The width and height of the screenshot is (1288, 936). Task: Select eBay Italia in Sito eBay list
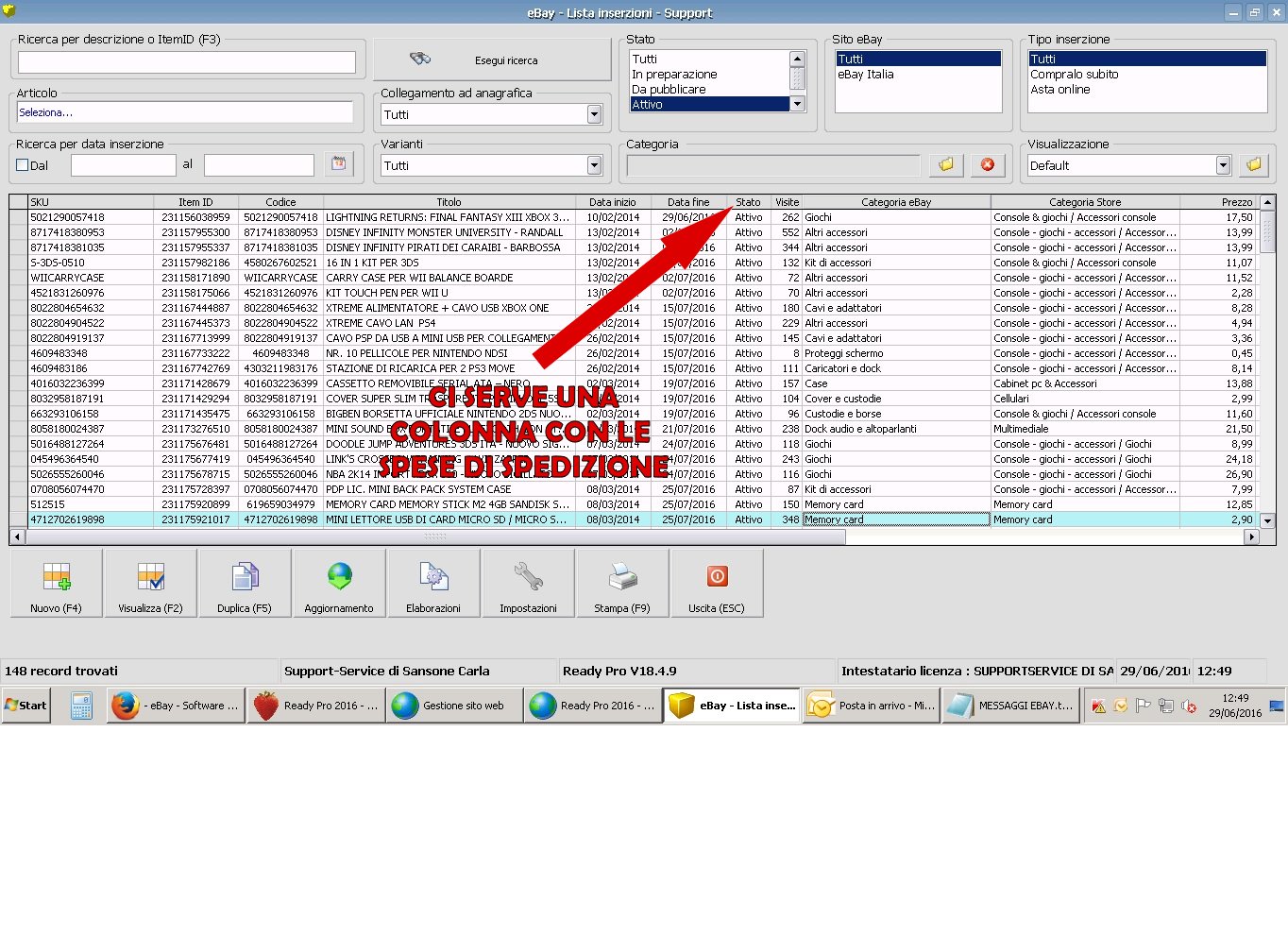pyautogui.click(x=918, y=74)
